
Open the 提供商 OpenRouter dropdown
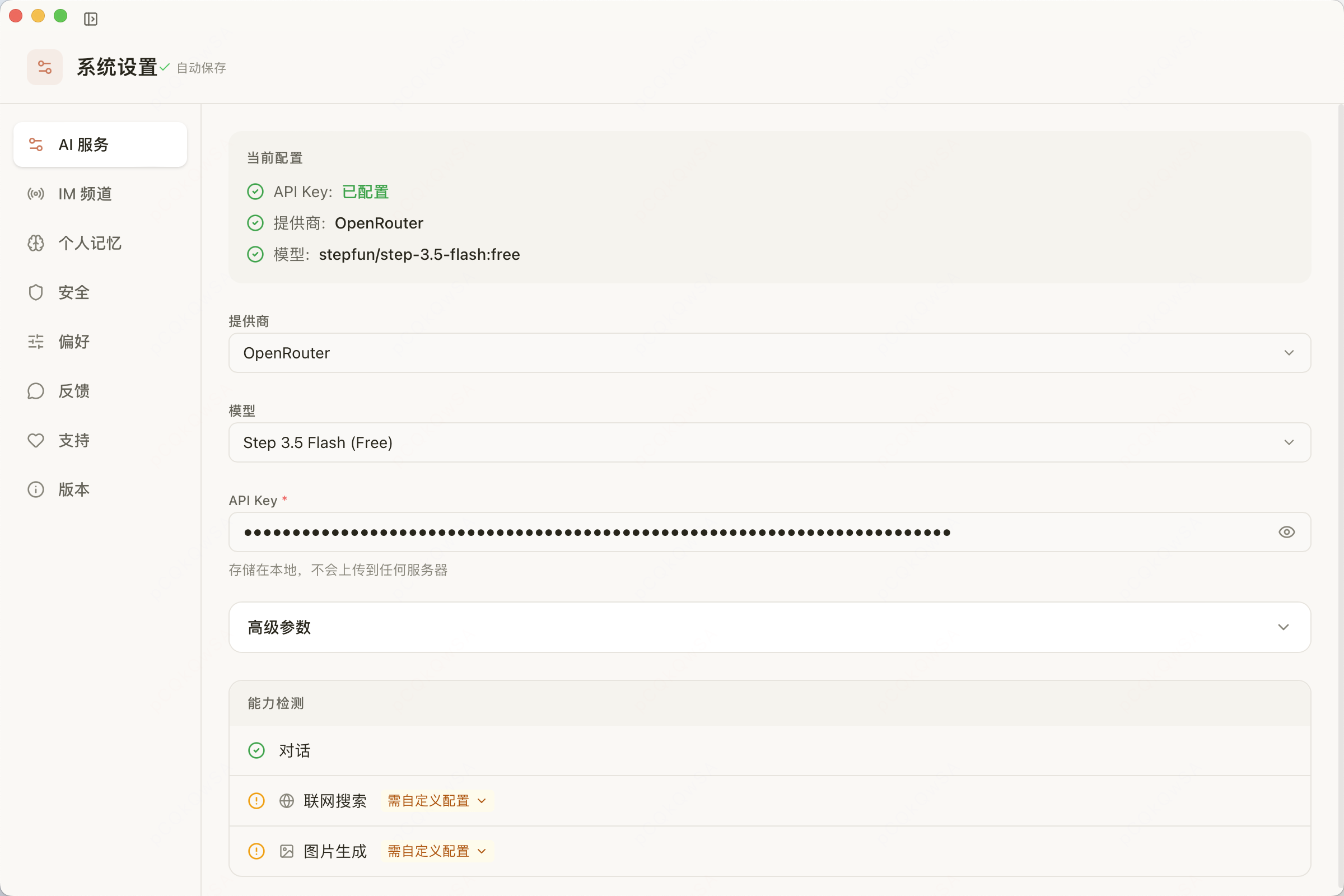[769, 353]
